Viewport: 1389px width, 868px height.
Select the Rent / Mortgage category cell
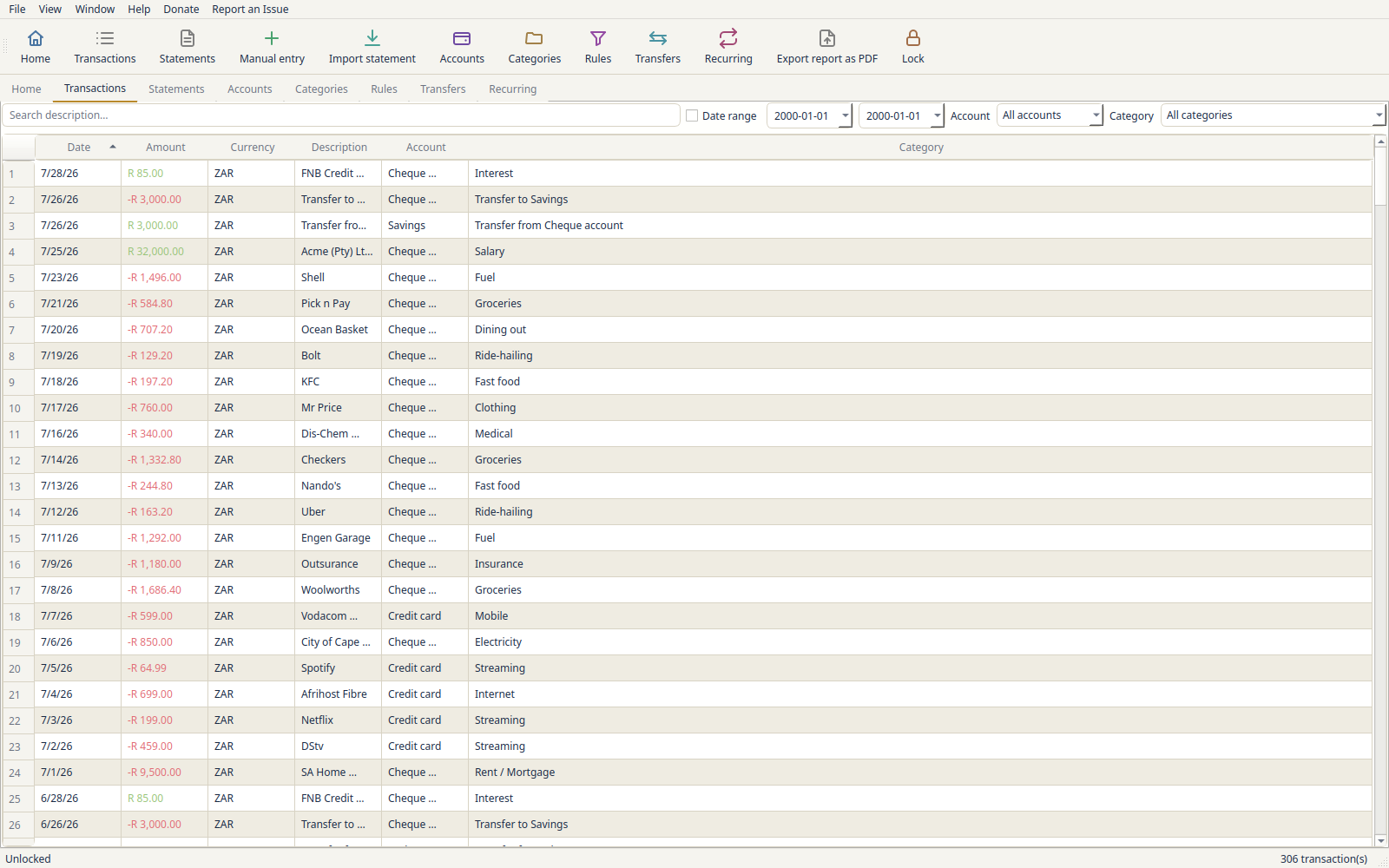[x=921, y=773]
